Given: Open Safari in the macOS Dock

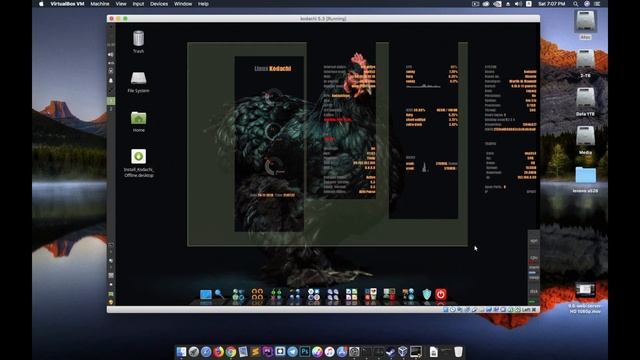Looking at the screenshot, I should point(206,351).
